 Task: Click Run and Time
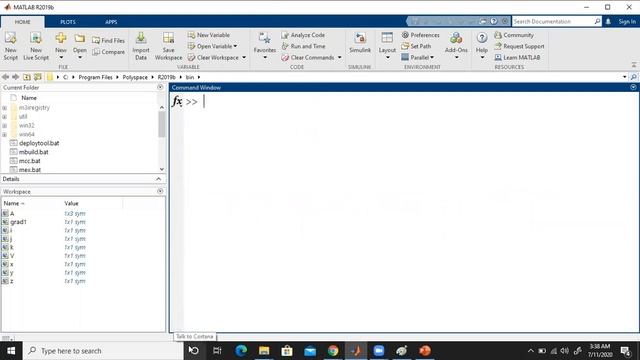point(303,46)
